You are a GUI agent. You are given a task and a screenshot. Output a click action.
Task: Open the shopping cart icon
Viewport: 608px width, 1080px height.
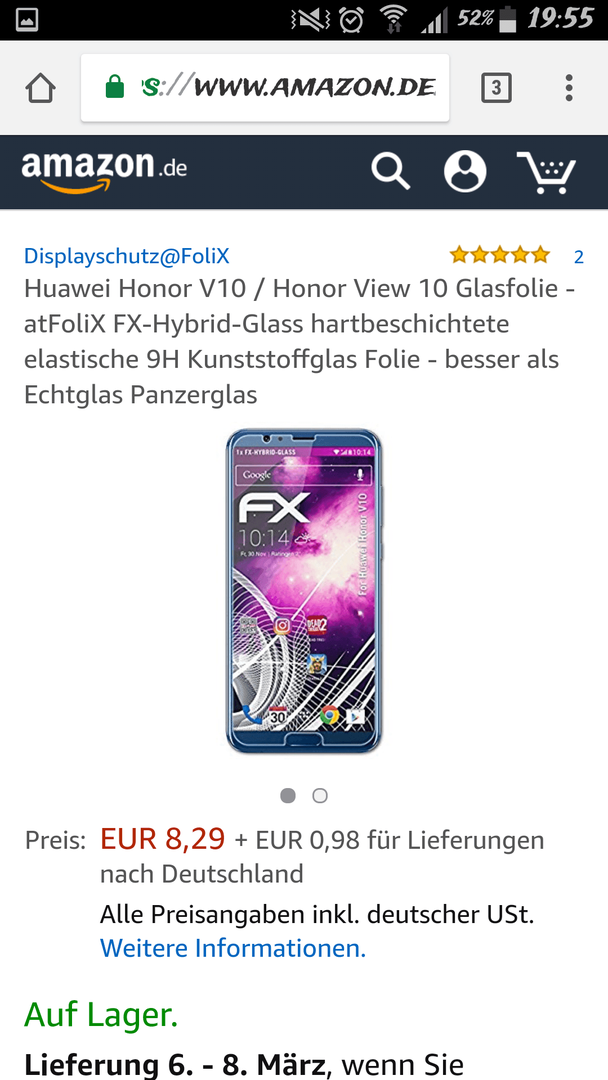[x=547, y=172]
